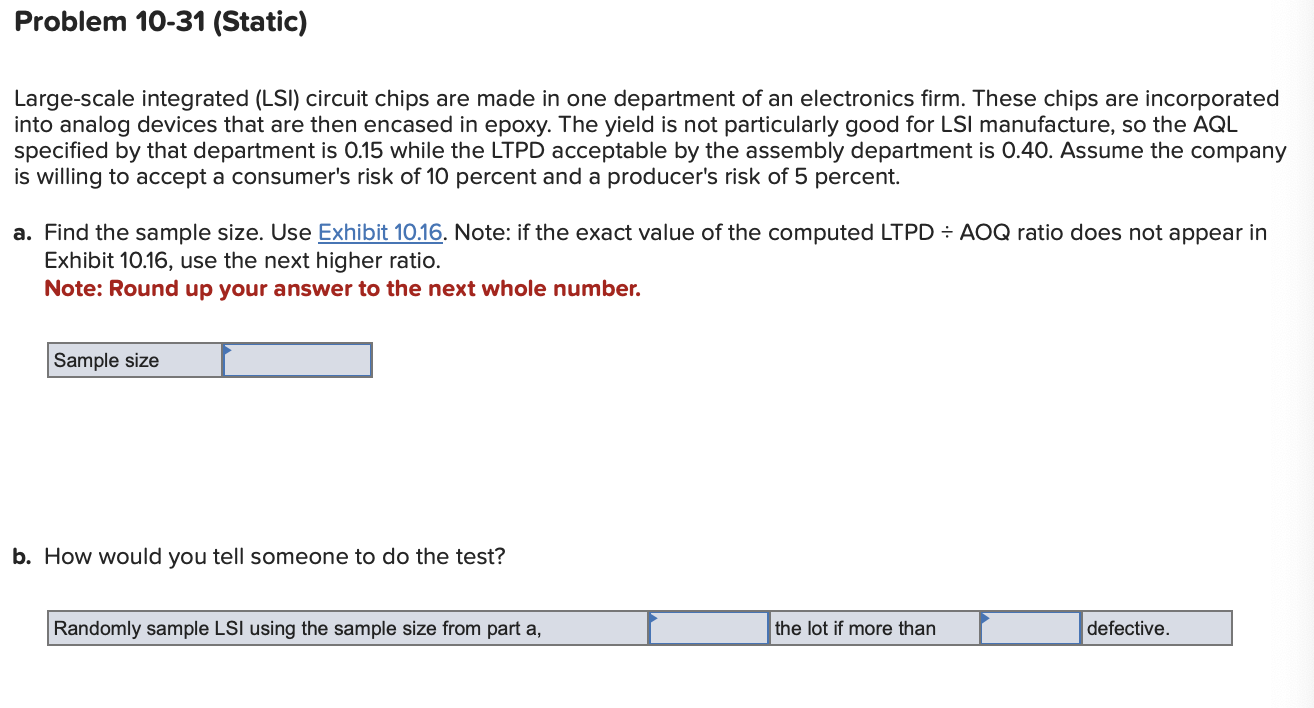1314x708 pixels.
Task: Expand the first blank dropdown in part b
Action: (708, 628)
